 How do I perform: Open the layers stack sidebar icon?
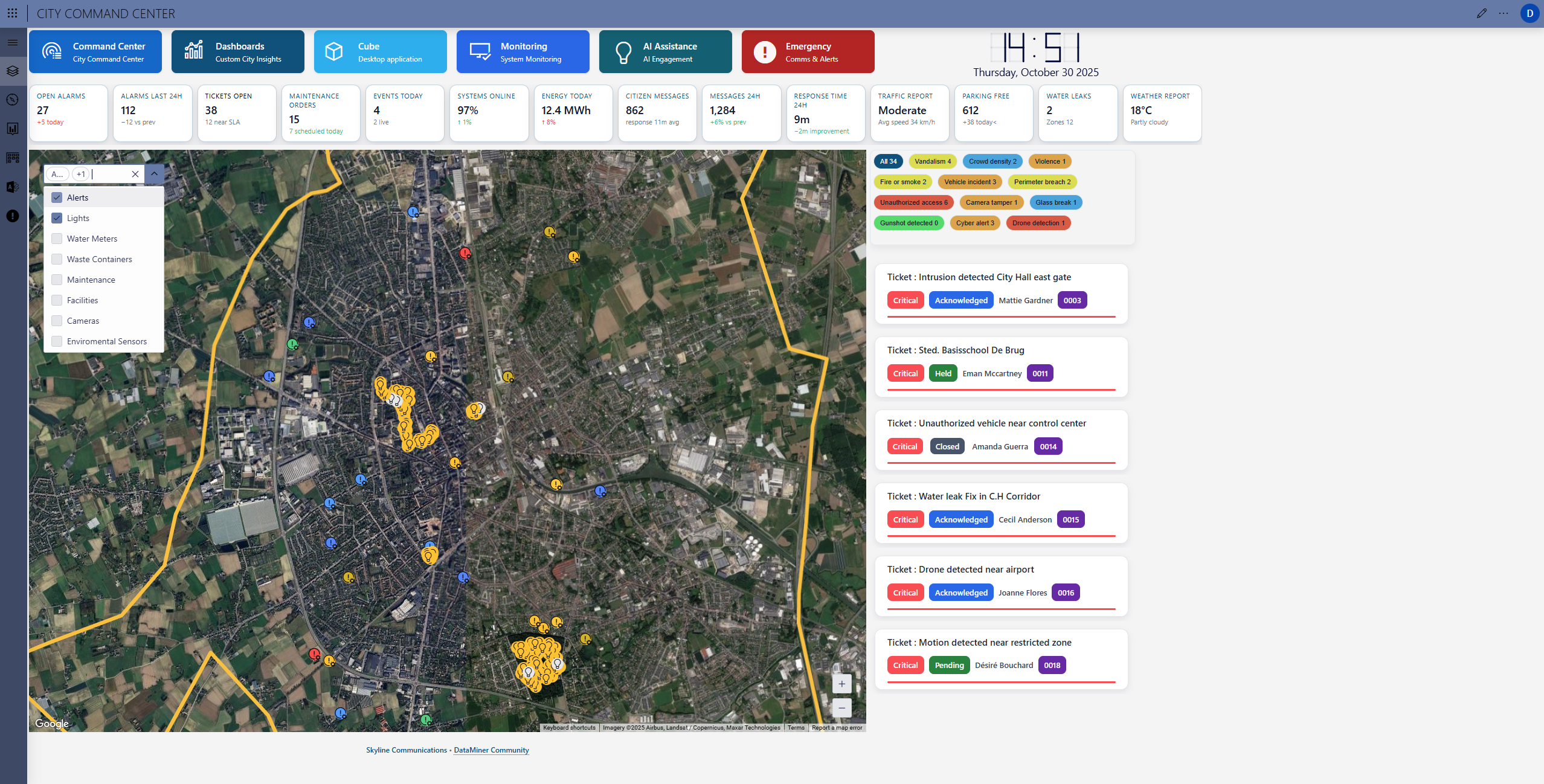point(13,71)
